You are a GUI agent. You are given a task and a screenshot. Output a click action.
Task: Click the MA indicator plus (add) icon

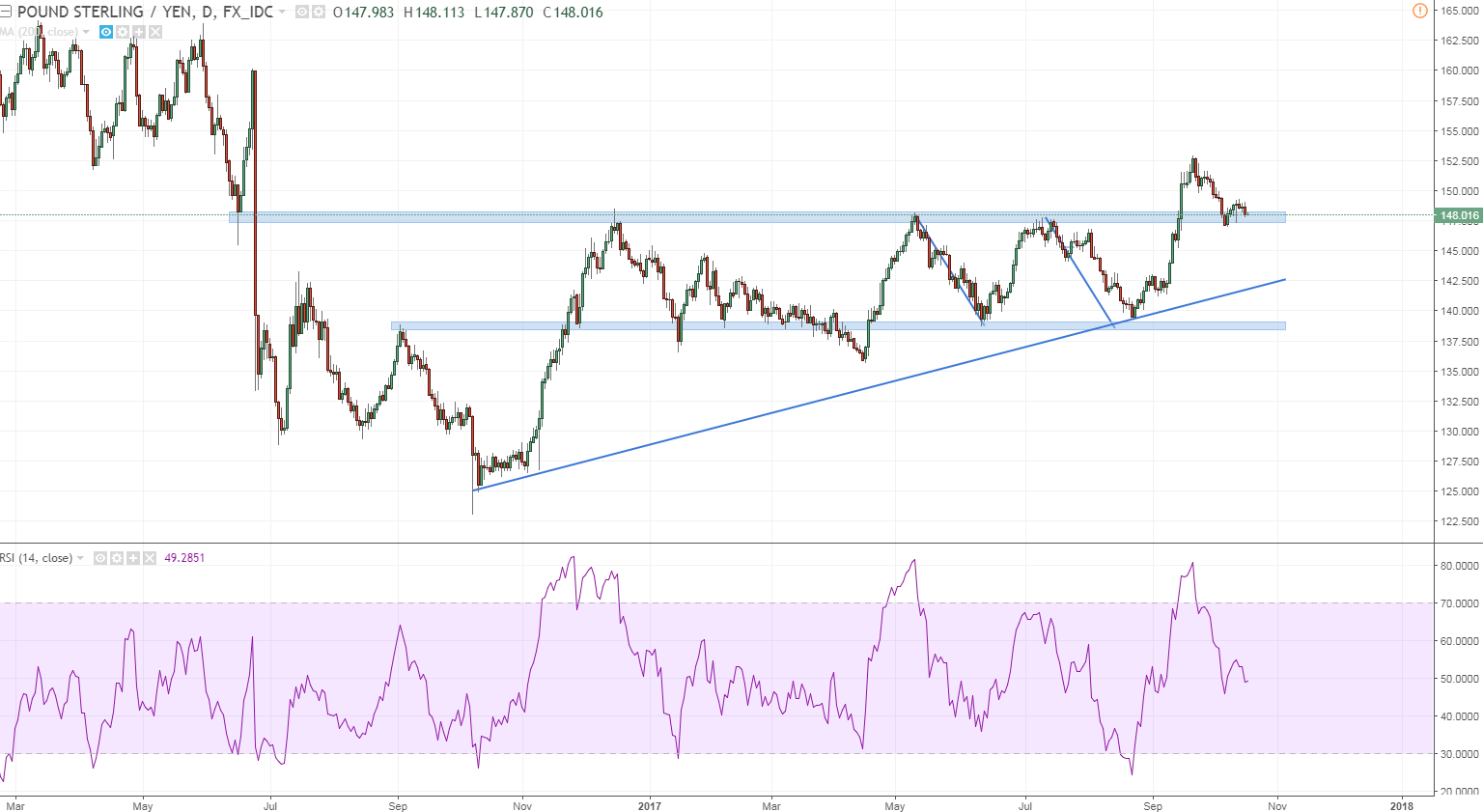[x=139, y=32]
